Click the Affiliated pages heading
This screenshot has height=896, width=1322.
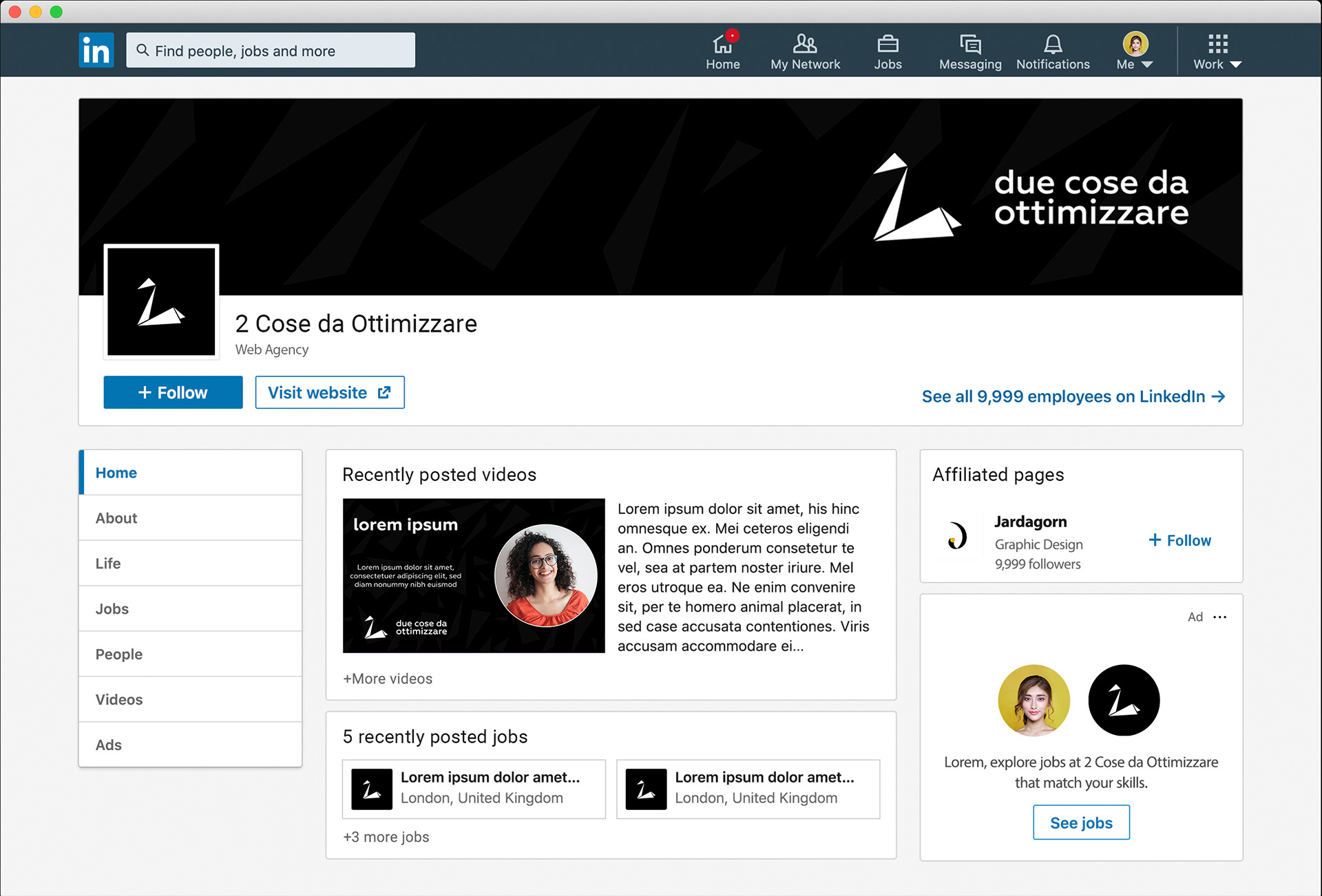point(998,475)
